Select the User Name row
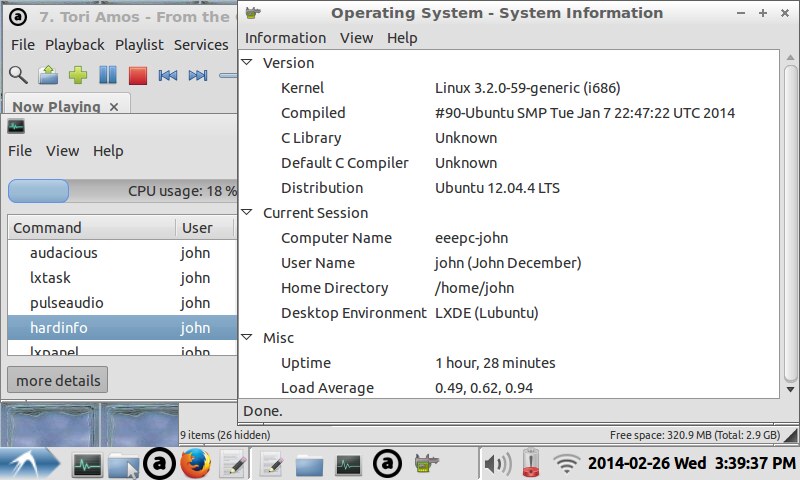800x480 pixels. (x=509, y=263)
